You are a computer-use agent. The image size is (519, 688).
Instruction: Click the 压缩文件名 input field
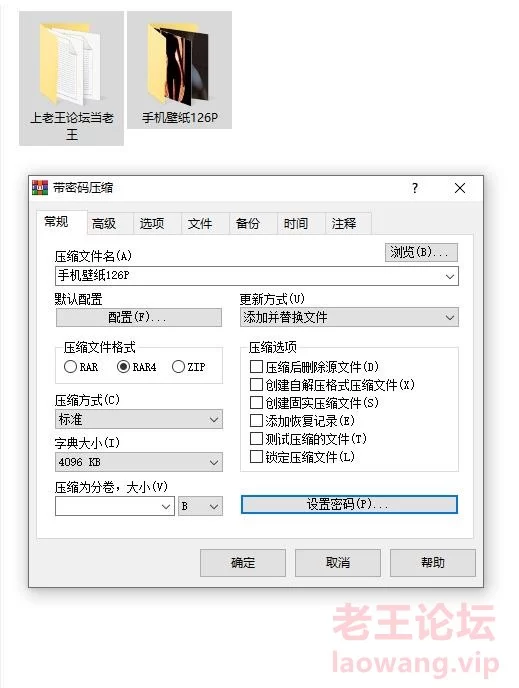click(257, 276)
